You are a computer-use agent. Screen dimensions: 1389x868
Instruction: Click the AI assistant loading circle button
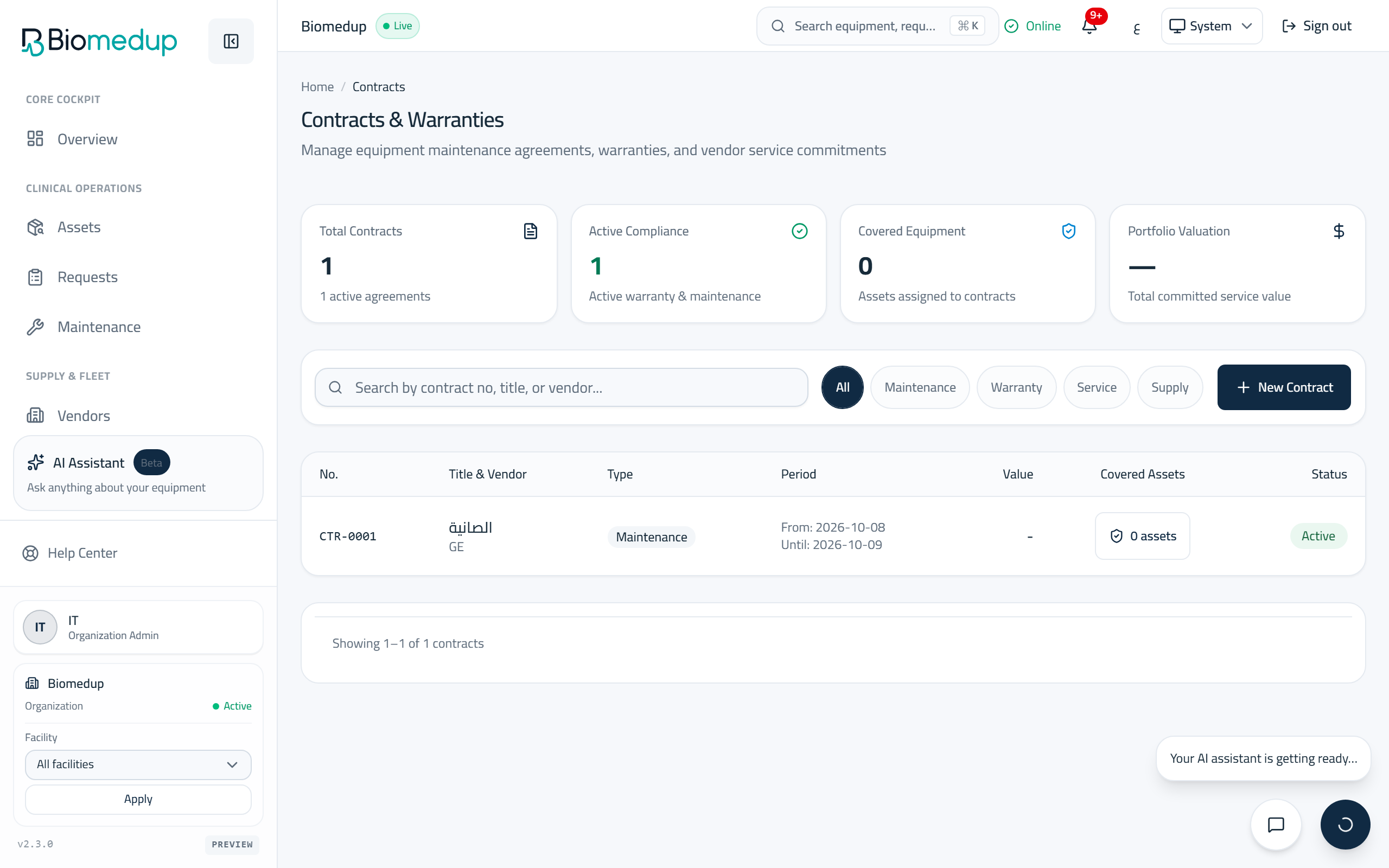tap(1345, 825)
